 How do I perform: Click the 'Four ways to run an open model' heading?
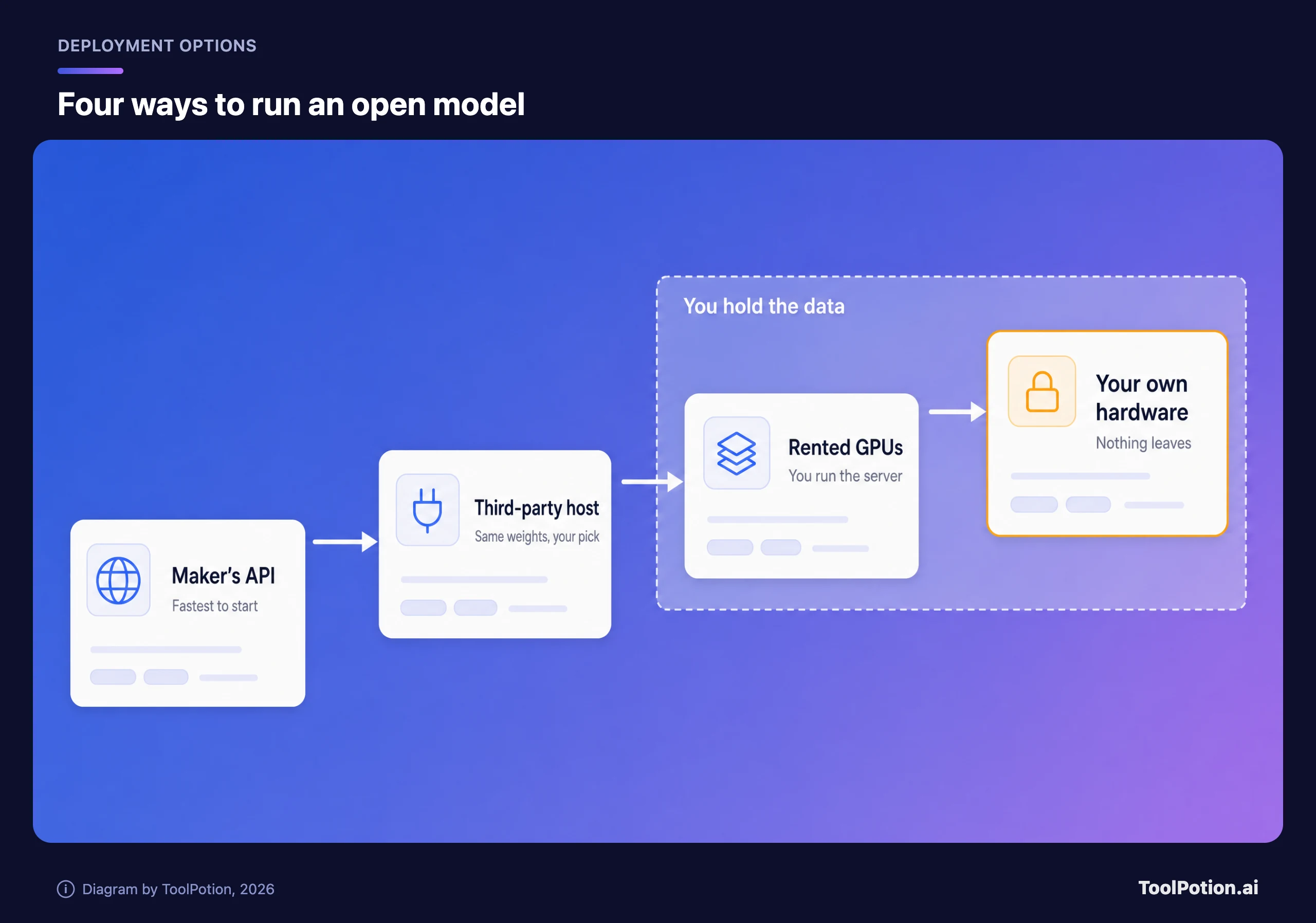point(291,104)
